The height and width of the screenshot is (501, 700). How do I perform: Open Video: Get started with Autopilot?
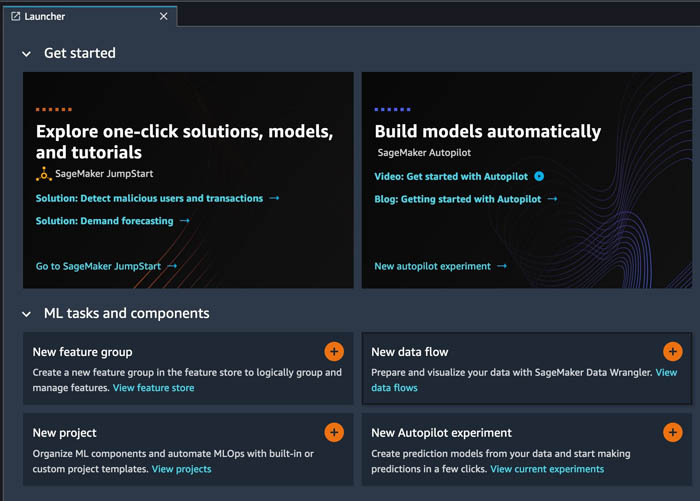(x=451, y=176)
